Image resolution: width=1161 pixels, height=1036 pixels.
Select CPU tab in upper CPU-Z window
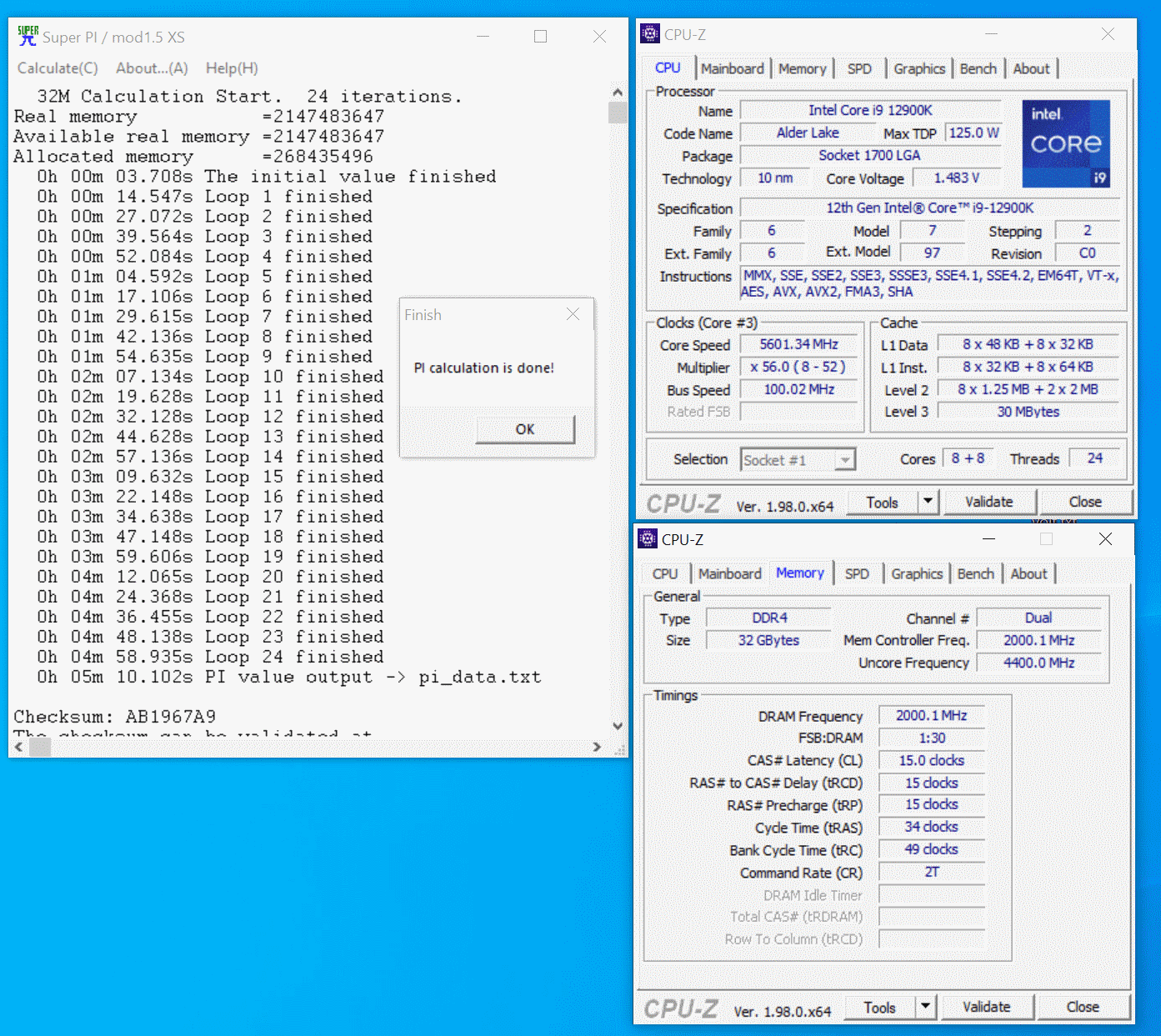[668, 68]
